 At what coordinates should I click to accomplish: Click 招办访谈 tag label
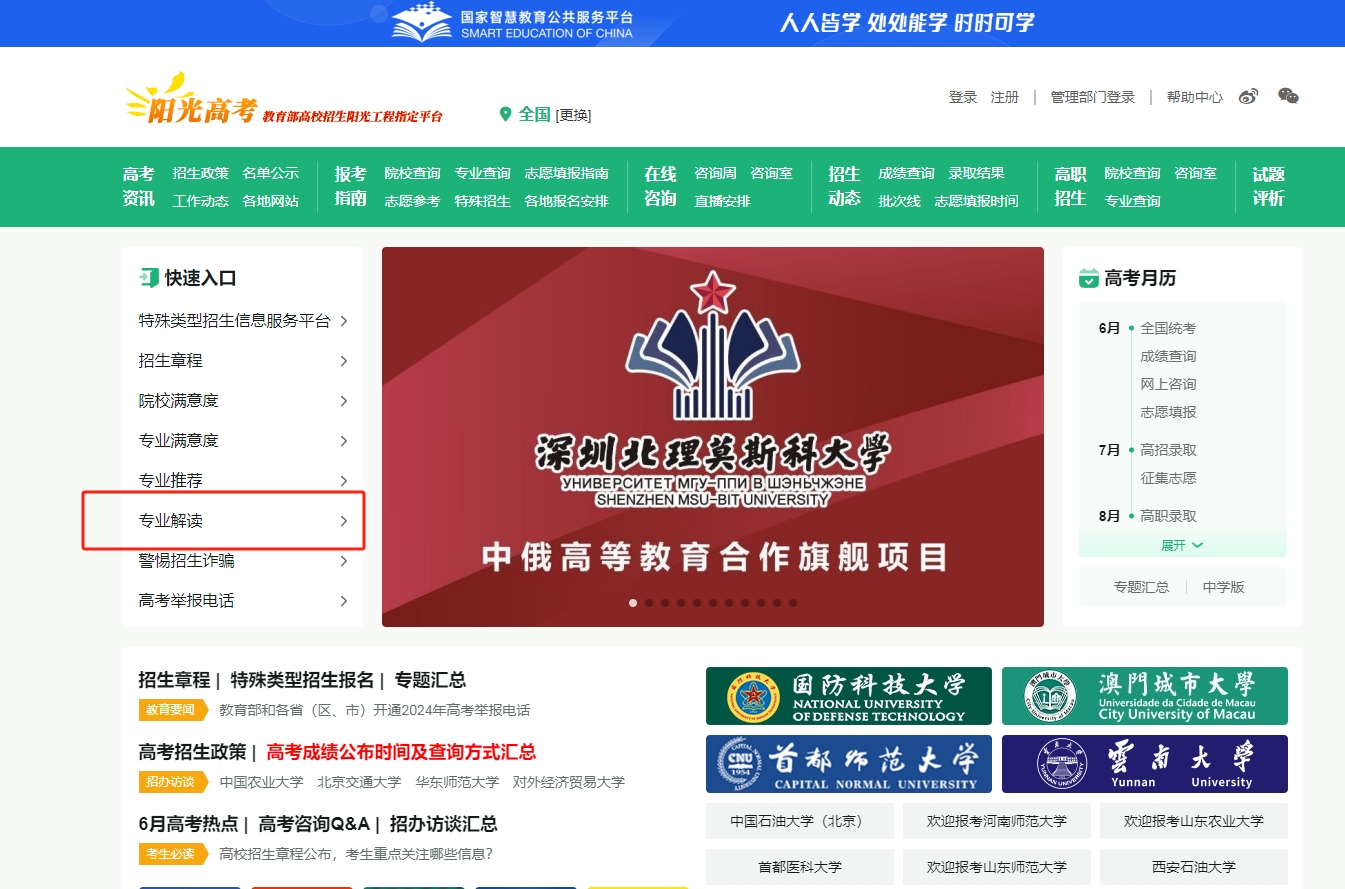pyautogui.click(x=172, y=782)
